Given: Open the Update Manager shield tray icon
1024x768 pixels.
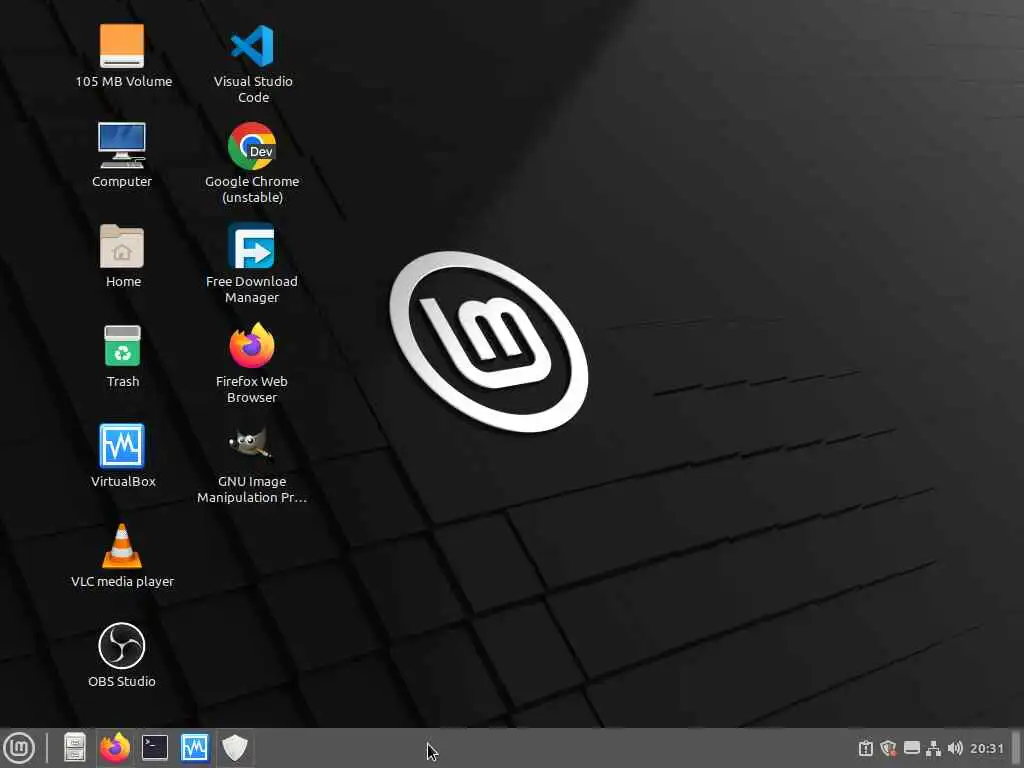Looking at the screenshot, I should point(888,748).
